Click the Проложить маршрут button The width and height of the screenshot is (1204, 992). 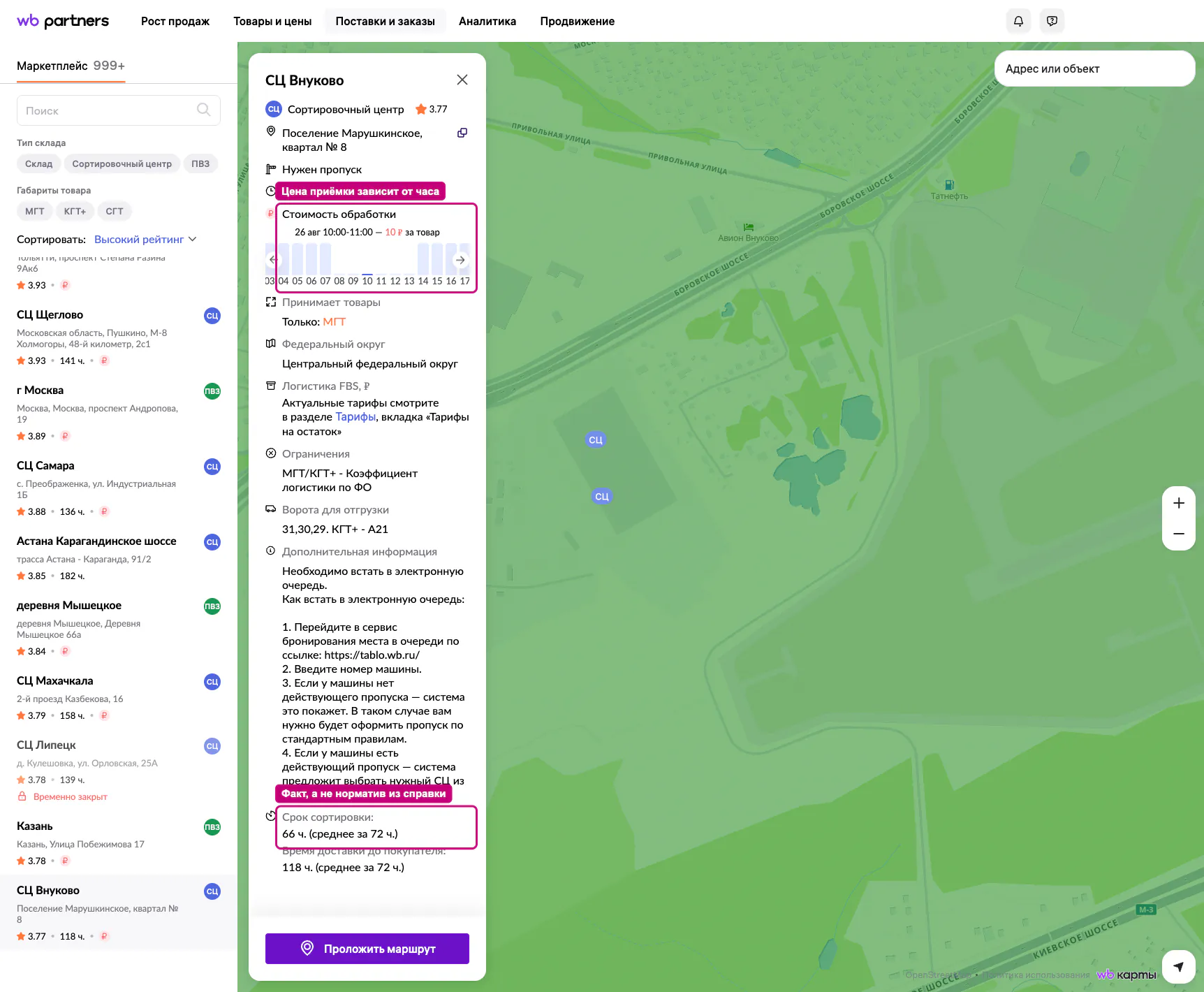click(367, 949)
